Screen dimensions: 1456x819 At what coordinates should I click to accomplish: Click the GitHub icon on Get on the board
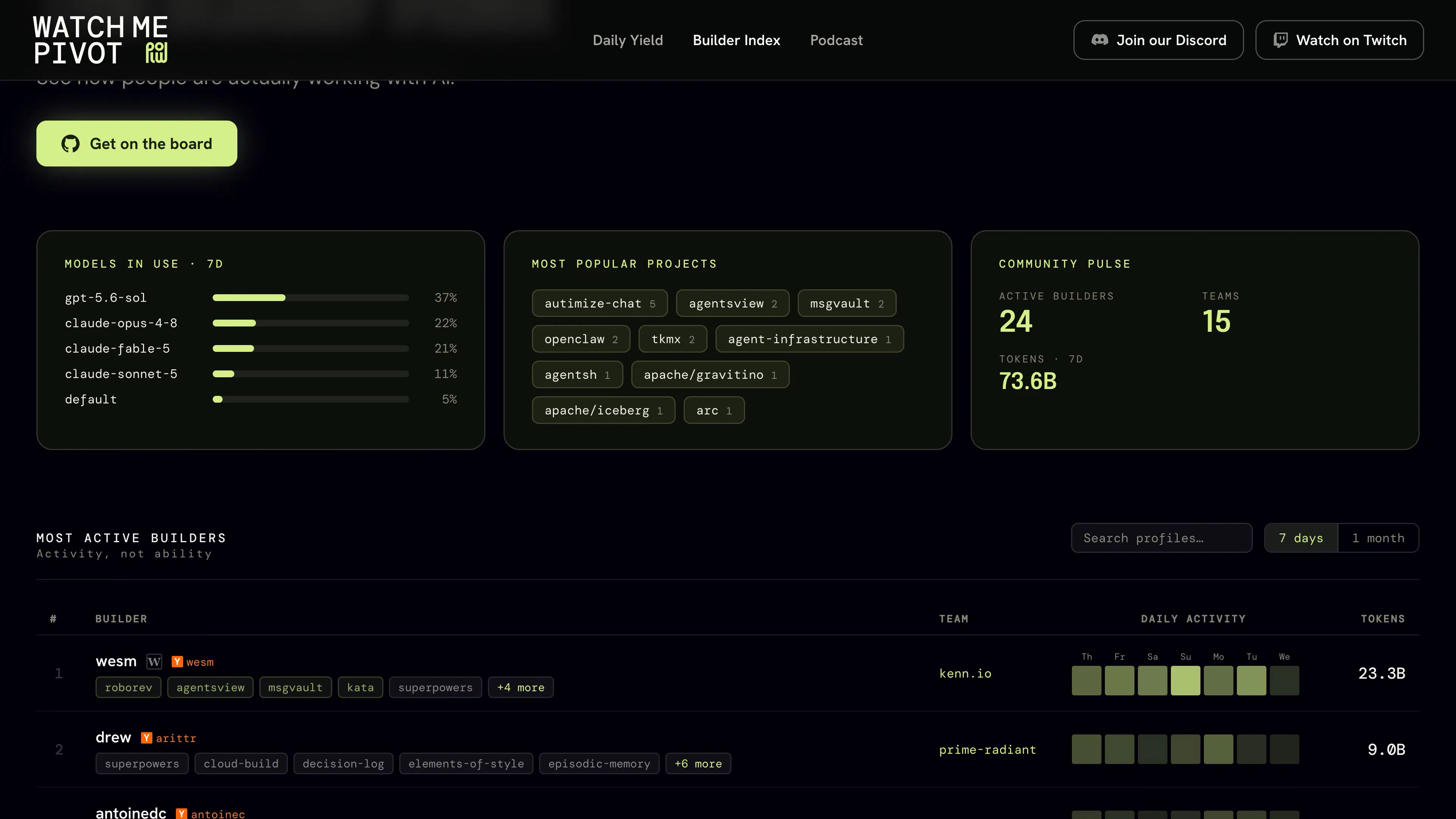pos(71,144)
